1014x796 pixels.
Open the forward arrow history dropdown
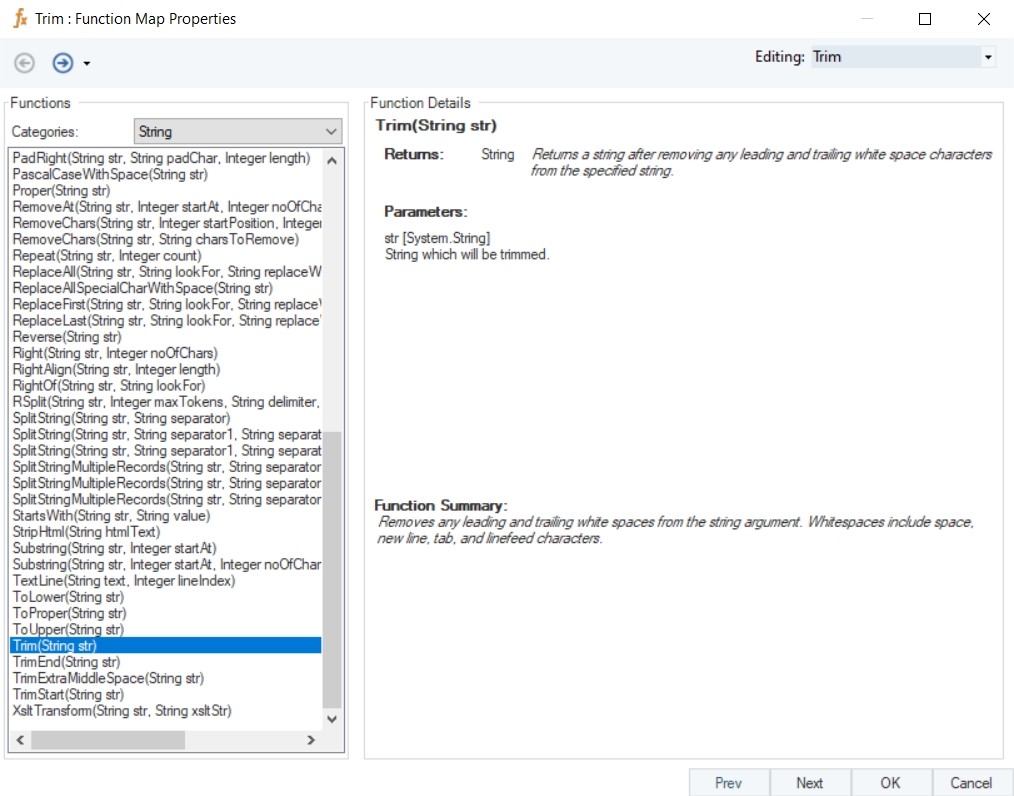pos(87,64)
